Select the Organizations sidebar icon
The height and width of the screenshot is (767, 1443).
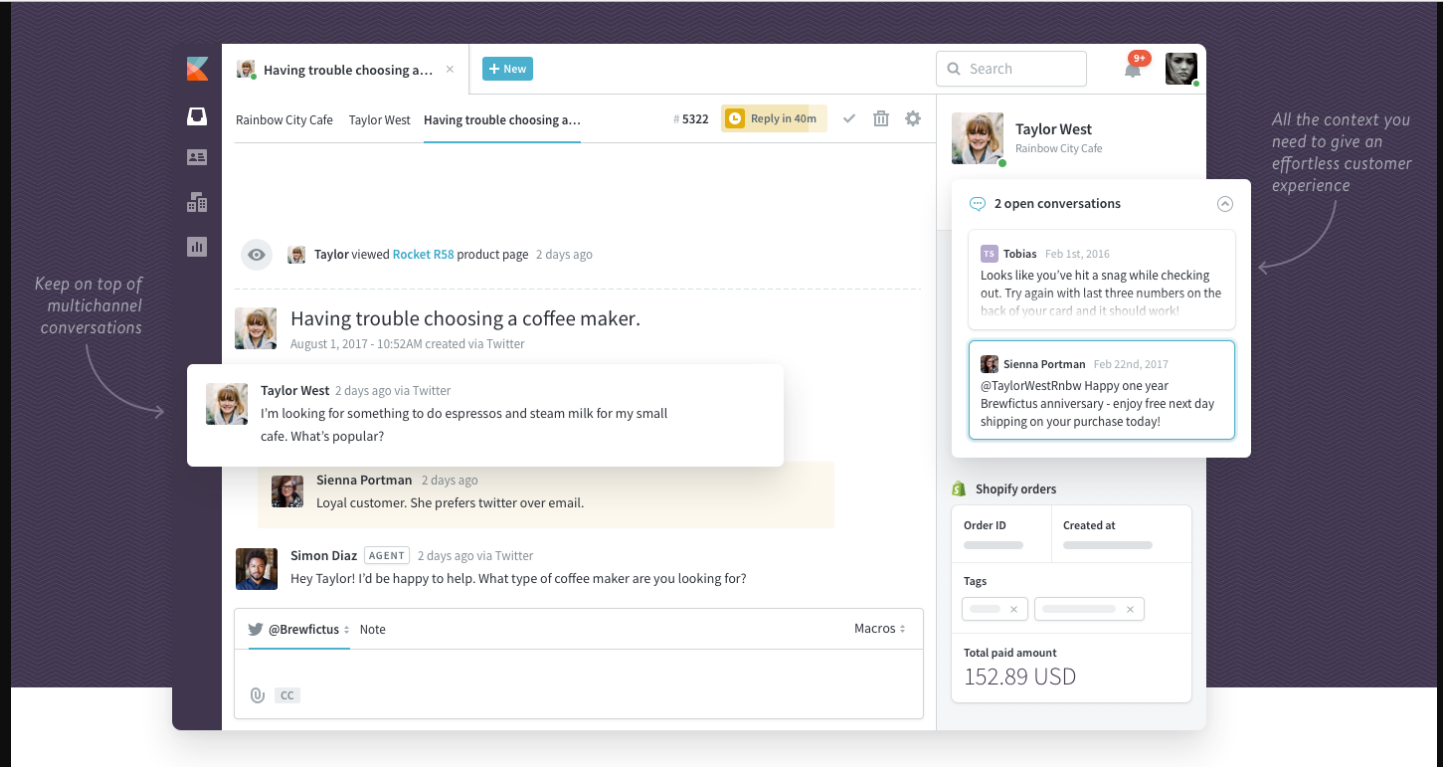tap(197, 201)
